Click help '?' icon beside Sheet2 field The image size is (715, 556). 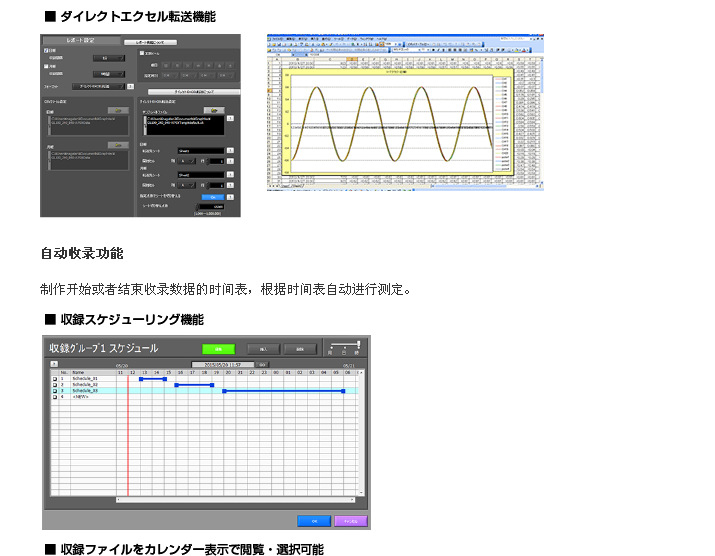point(230,175)
